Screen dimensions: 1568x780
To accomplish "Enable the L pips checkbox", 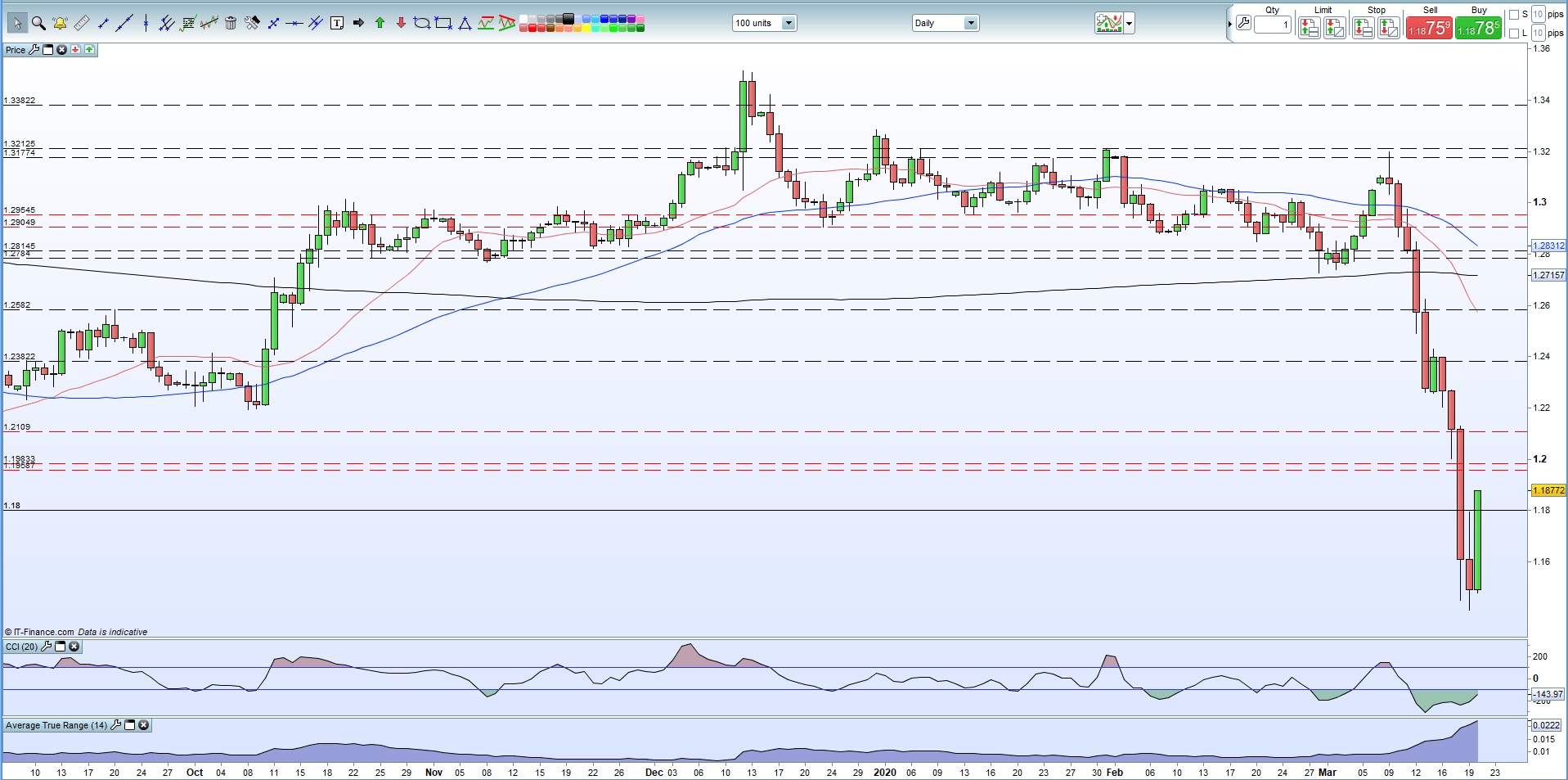I will click(x=1513, y=34).
